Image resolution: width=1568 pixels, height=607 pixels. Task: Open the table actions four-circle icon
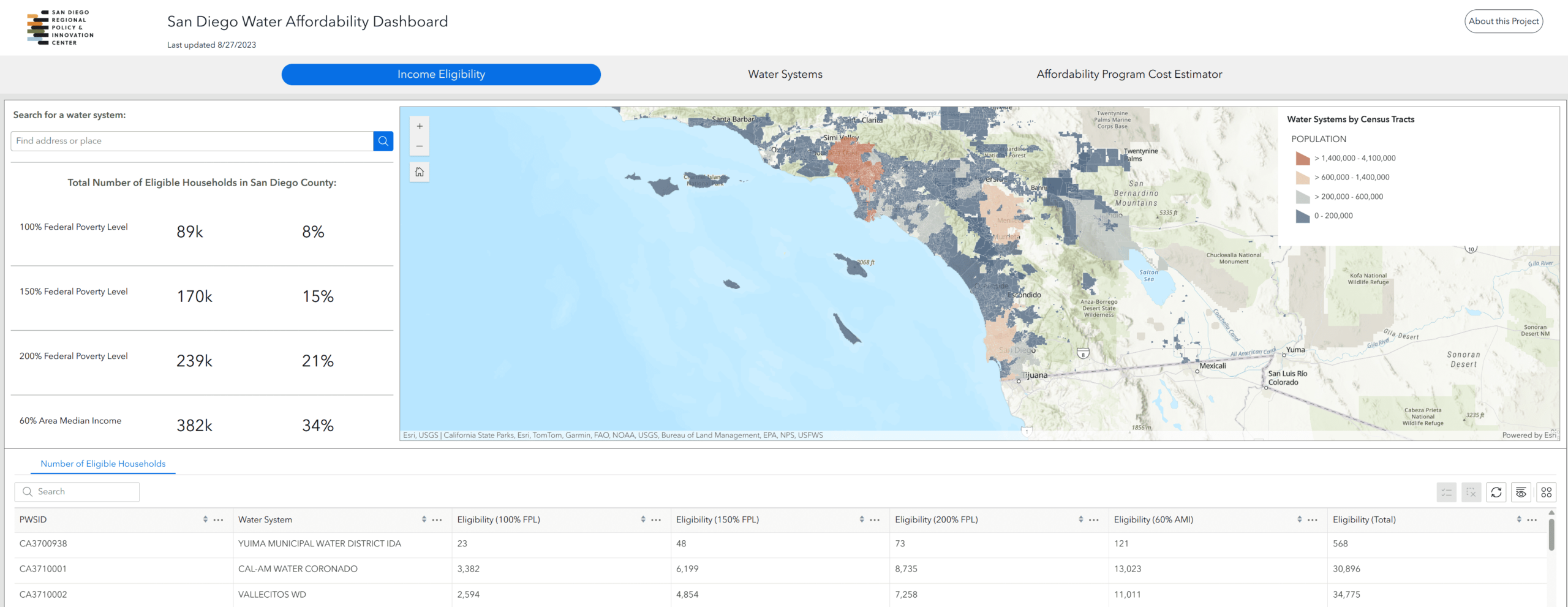pos(1547,492)
